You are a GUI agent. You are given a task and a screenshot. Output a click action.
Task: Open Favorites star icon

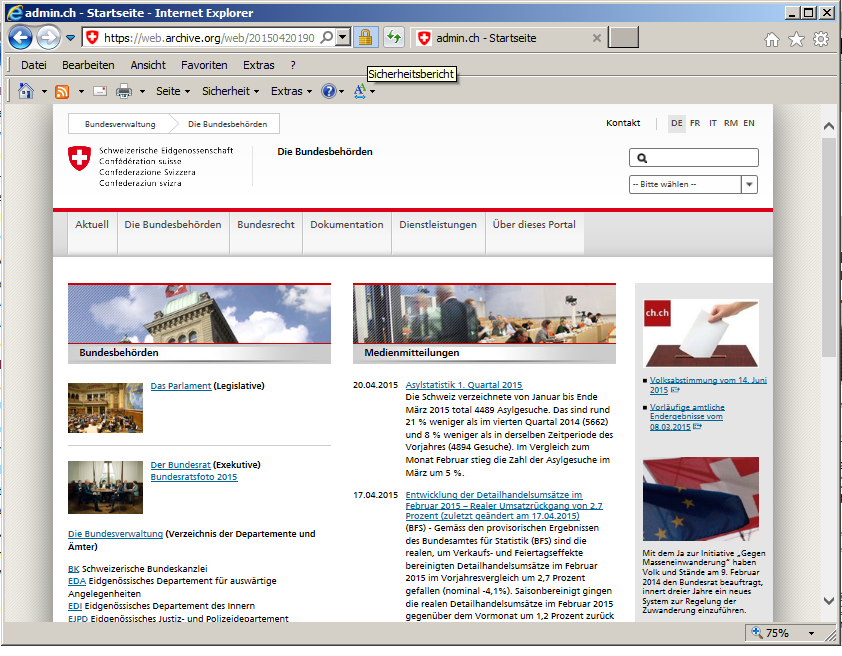pos(796,39)
